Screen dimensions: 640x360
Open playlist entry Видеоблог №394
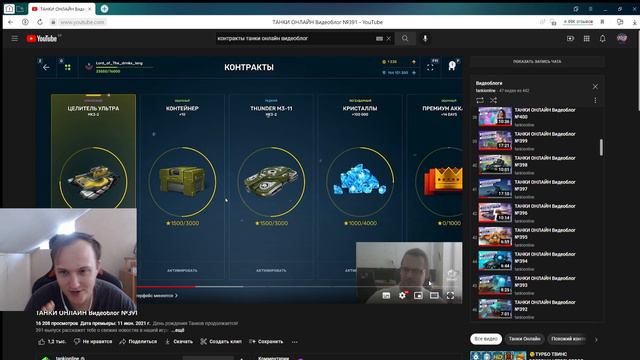click(x=535, y=261)
